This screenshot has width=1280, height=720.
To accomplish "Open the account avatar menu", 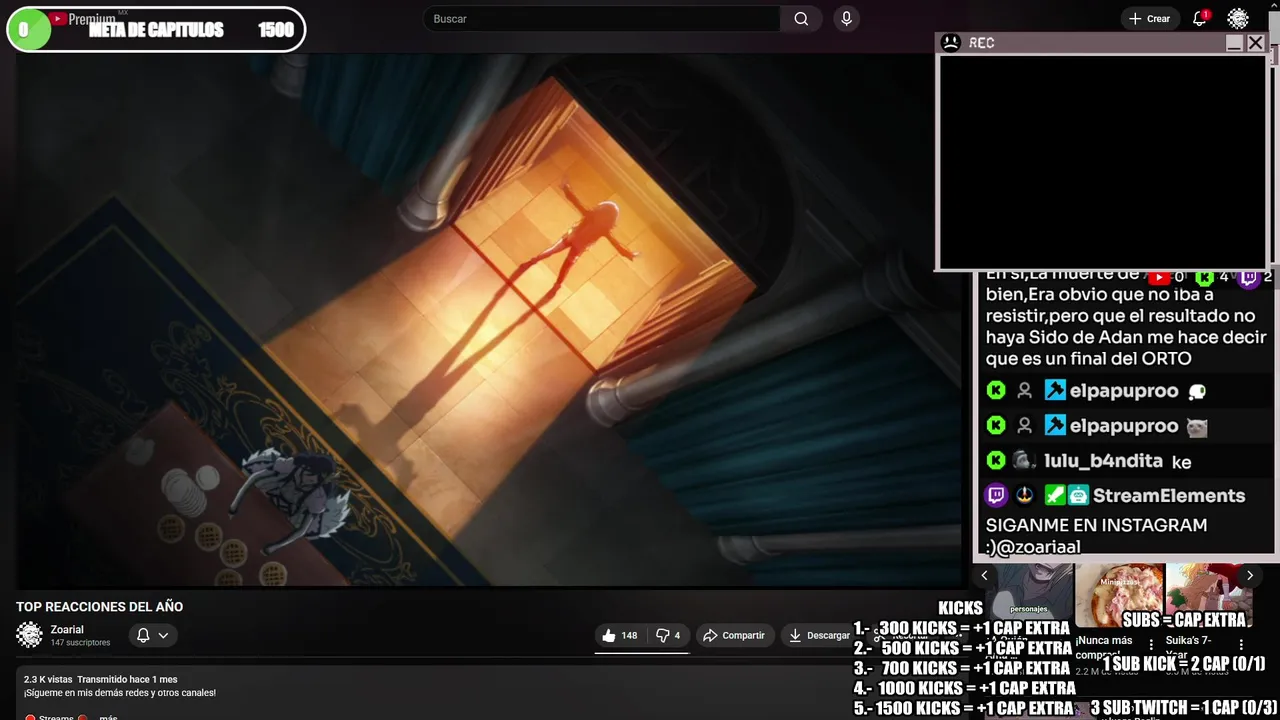I will point(1238,19).
